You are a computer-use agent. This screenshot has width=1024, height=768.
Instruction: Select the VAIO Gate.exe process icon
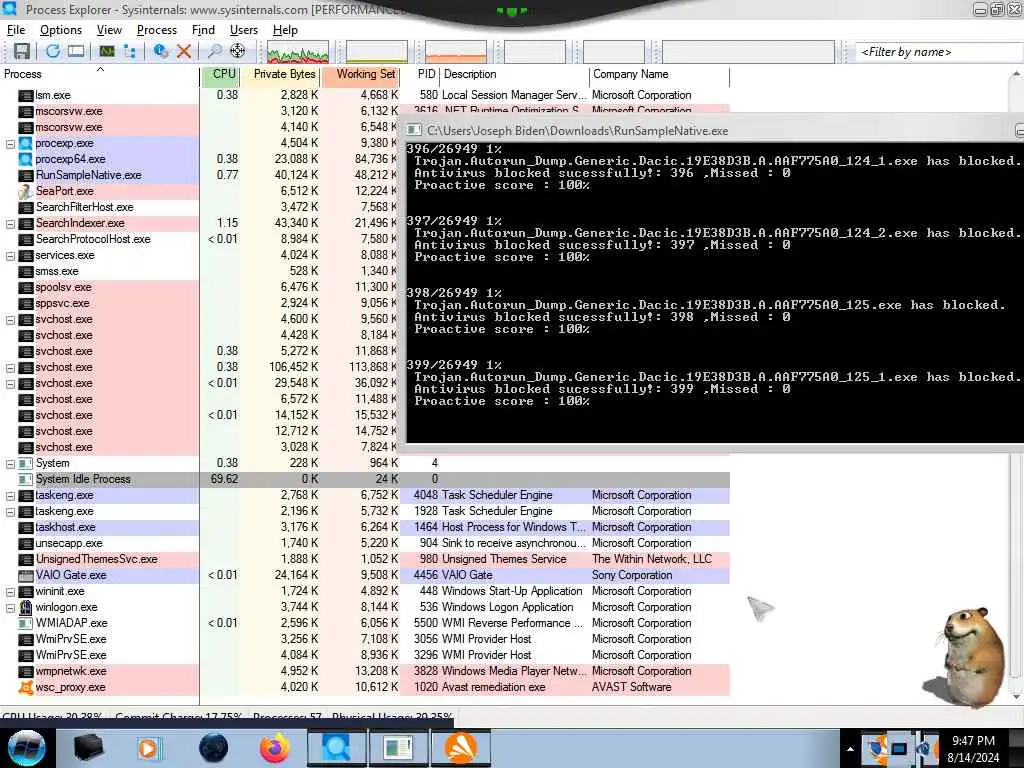26,575
